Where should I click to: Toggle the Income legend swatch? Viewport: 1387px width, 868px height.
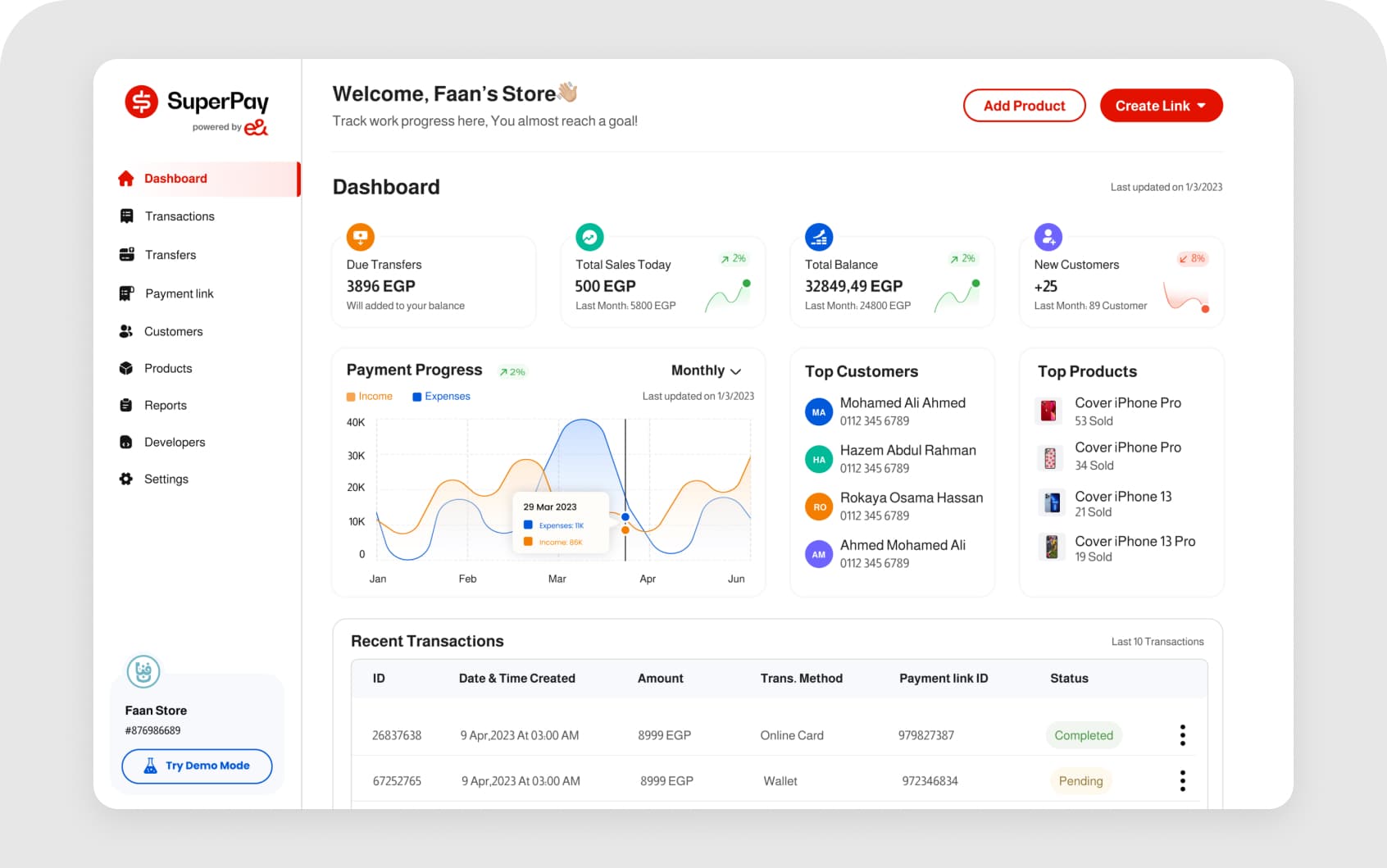tap(351, 397)
